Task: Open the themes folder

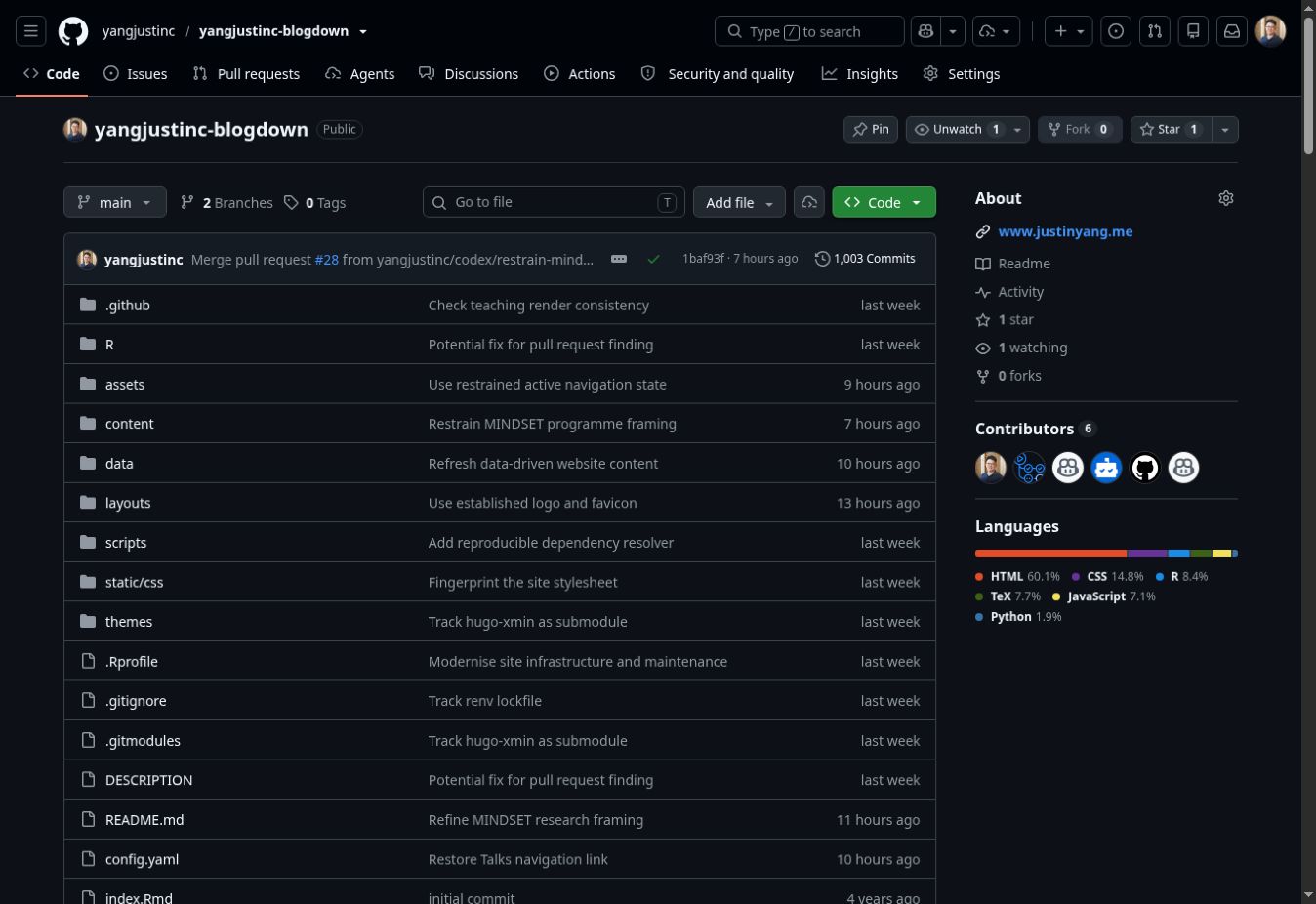Action: coord(129,622)
